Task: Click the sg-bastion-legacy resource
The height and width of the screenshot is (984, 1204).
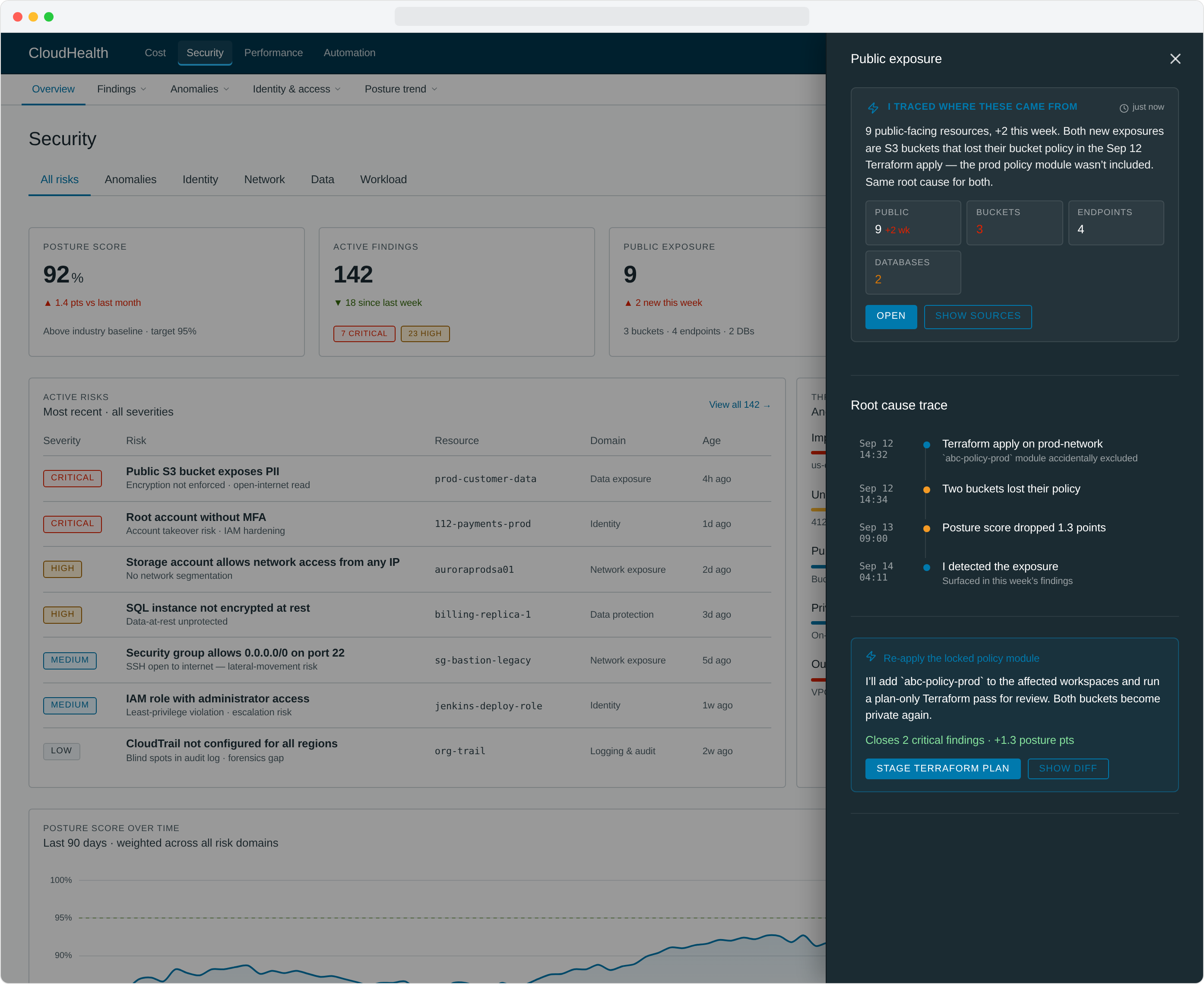Action: (482, 660)
